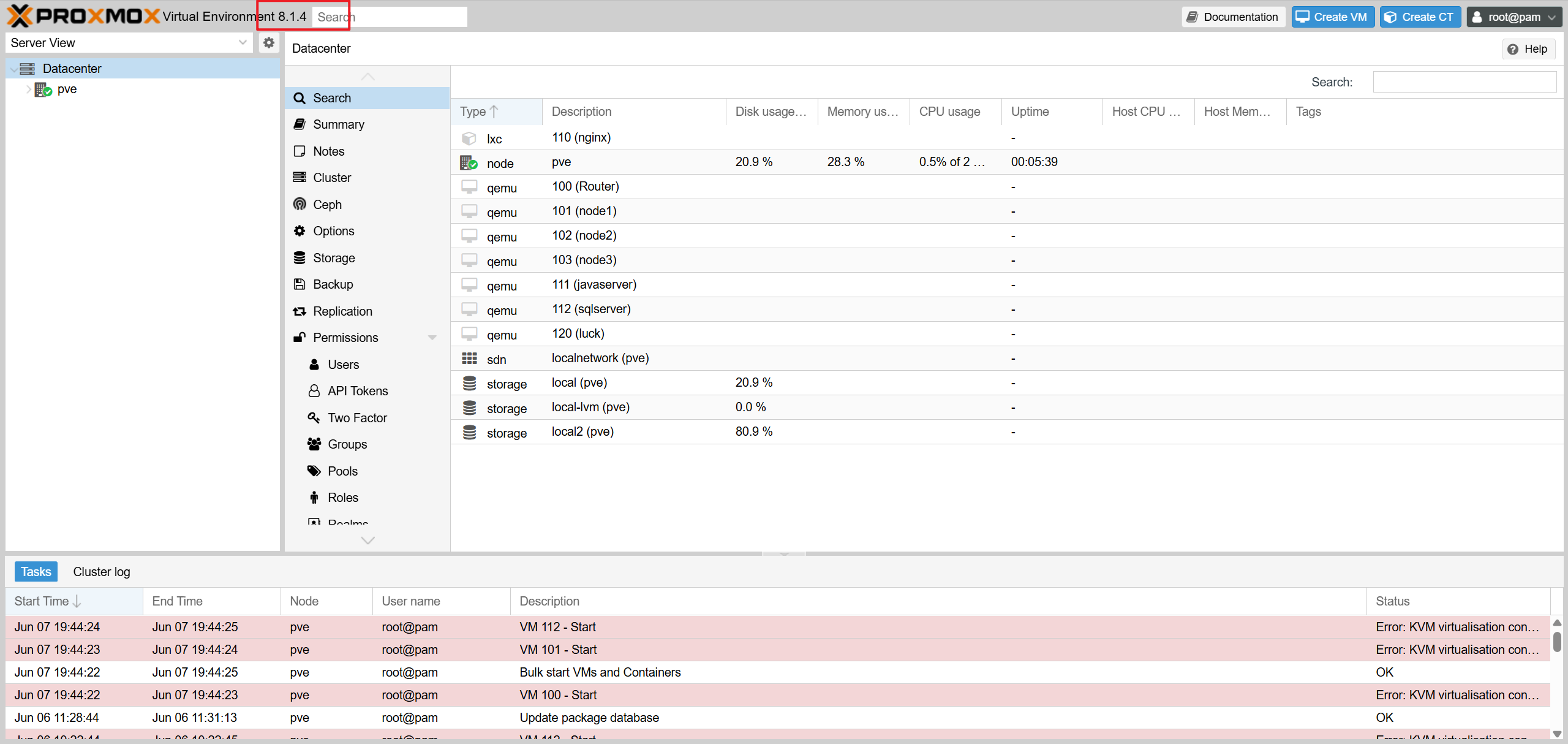
Task: Open the root@pam user menu
Action: click(1513, 17)
